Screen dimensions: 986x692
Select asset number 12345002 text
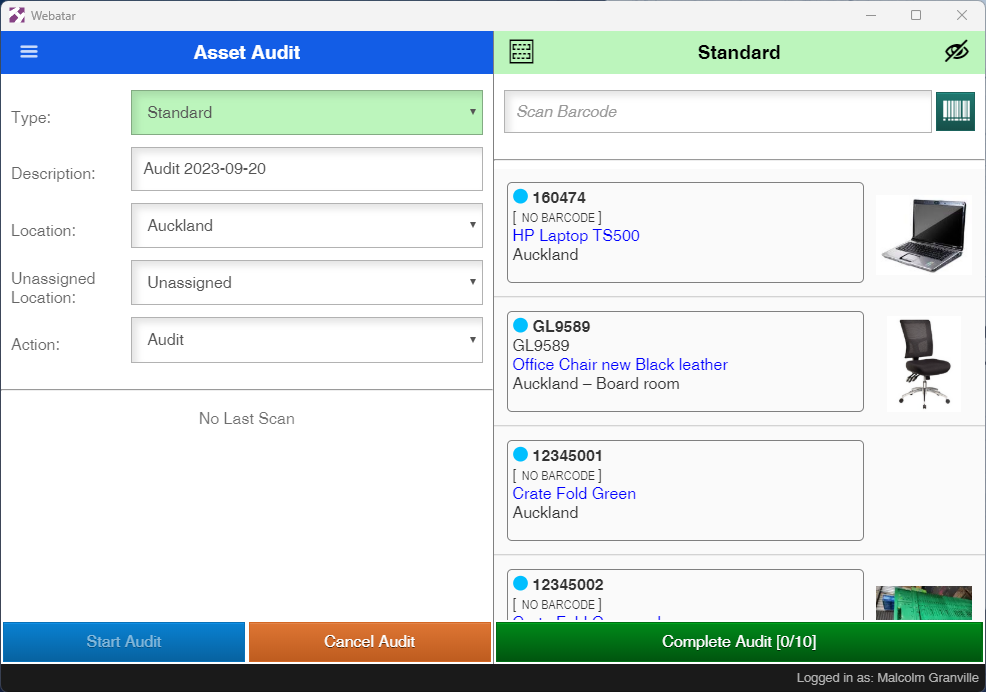coord(568,584)
